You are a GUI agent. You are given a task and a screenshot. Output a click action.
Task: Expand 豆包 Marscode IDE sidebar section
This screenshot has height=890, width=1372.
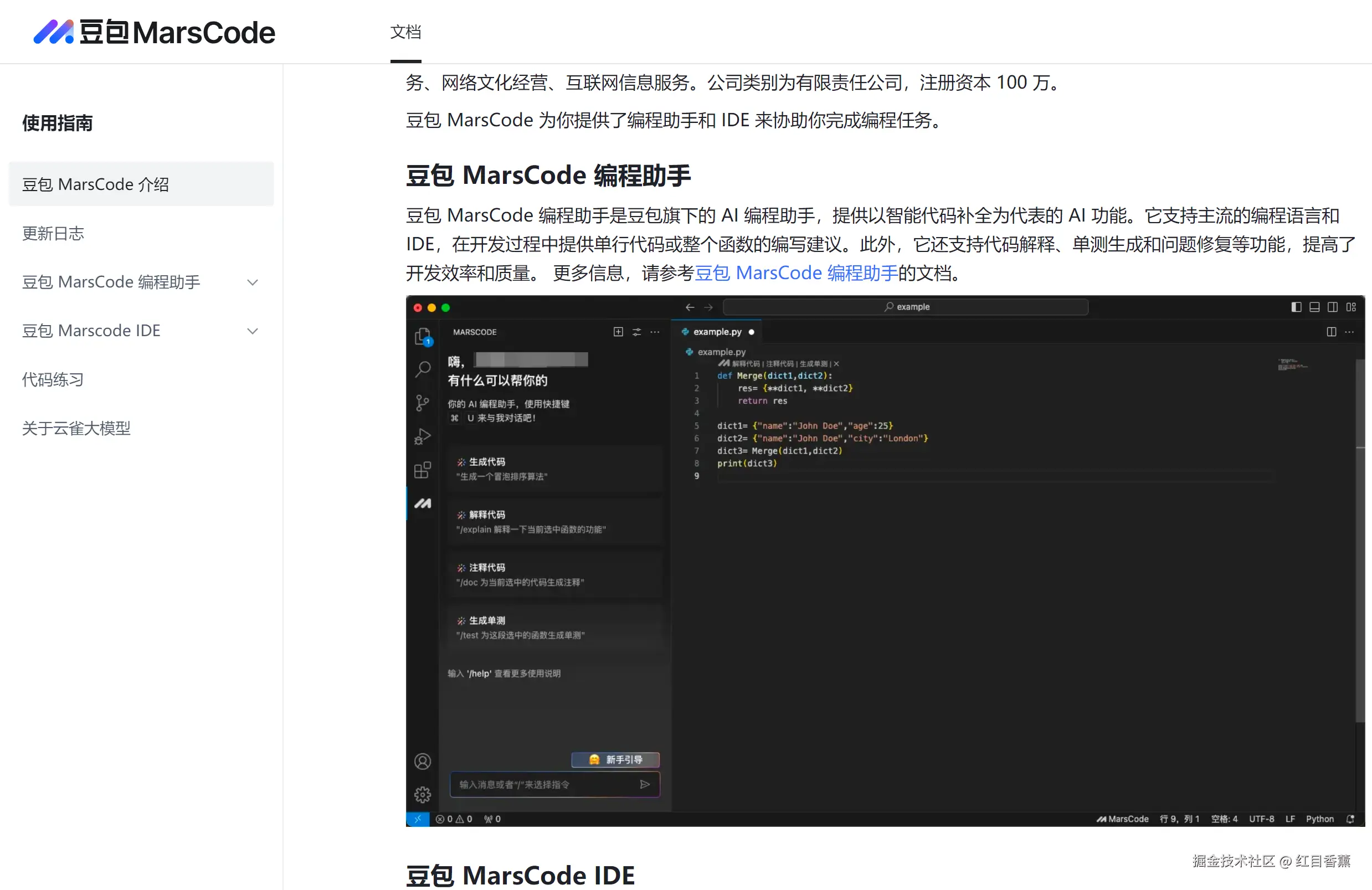point(252,331)
